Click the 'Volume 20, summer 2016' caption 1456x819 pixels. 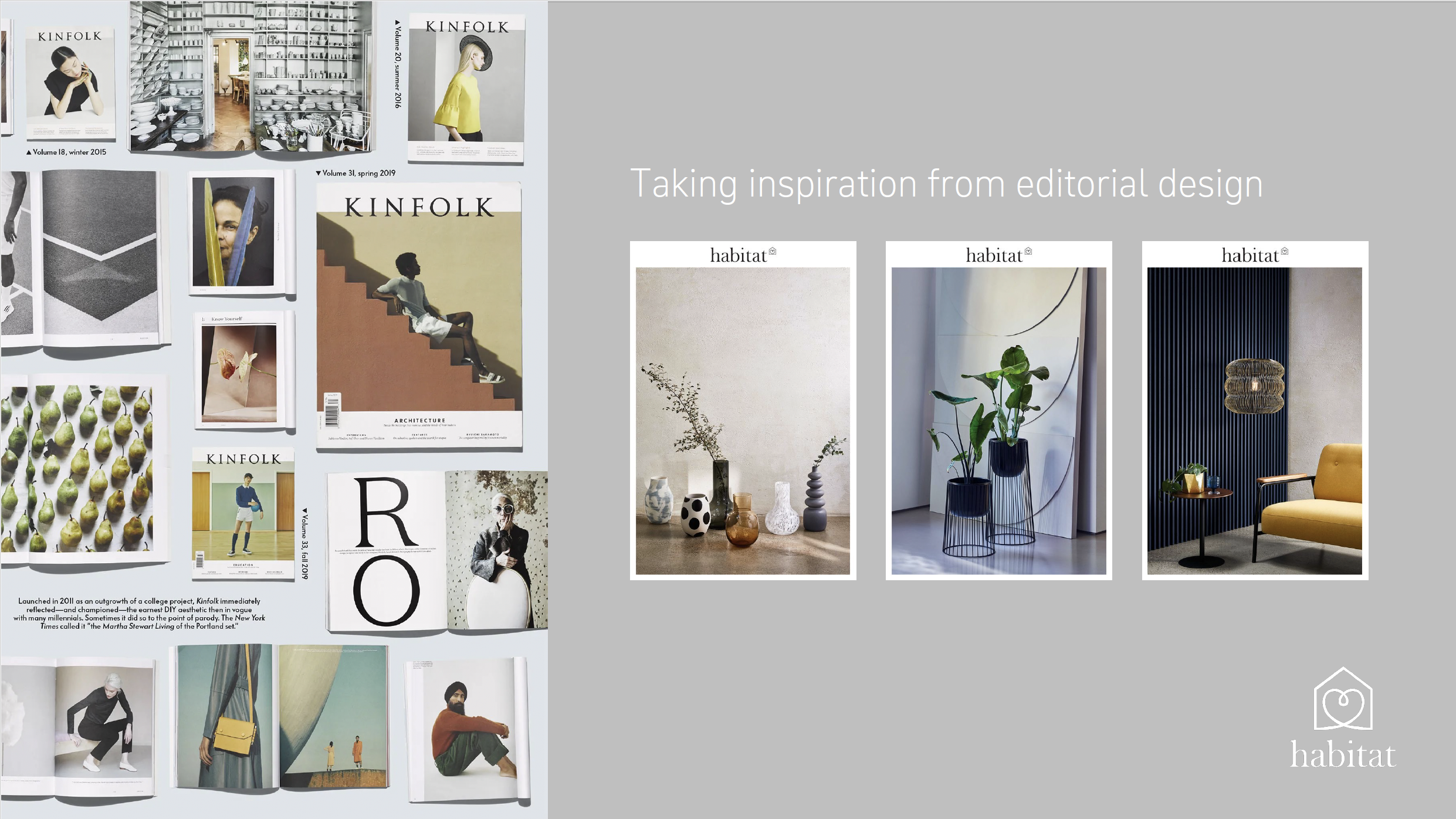pos(398,65)
